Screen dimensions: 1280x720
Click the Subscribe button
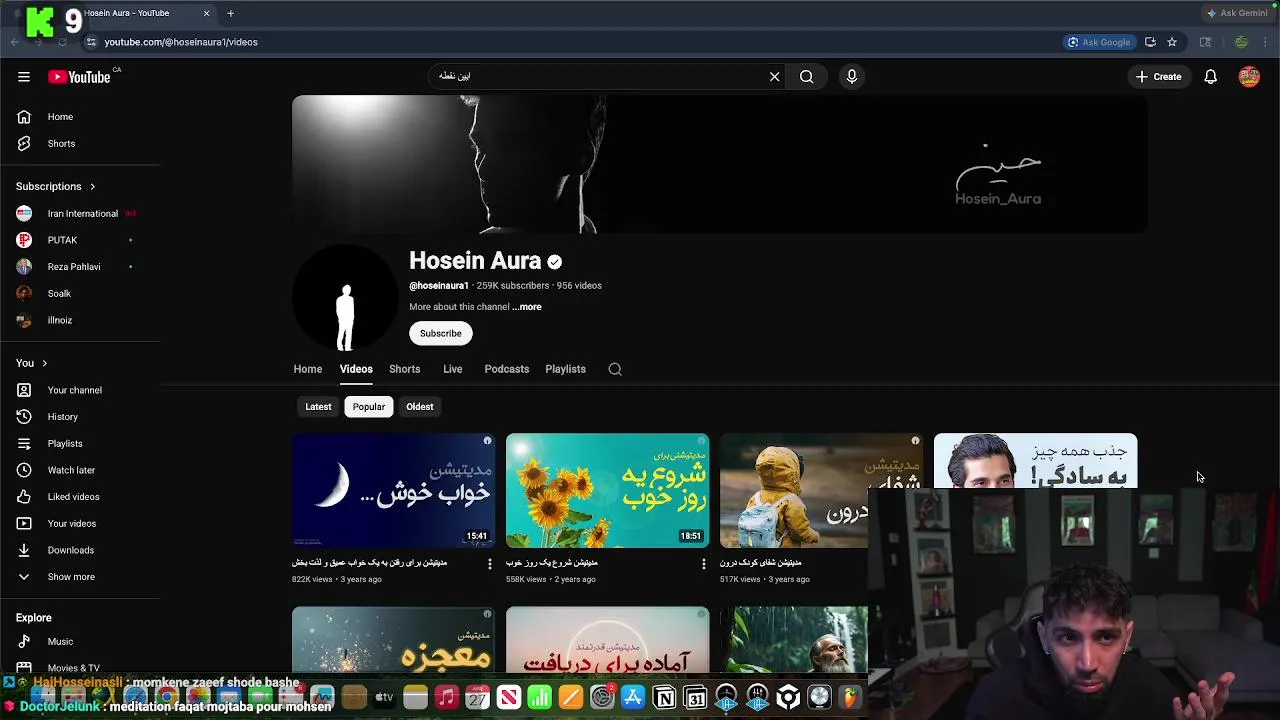click(x=440, y=333)
